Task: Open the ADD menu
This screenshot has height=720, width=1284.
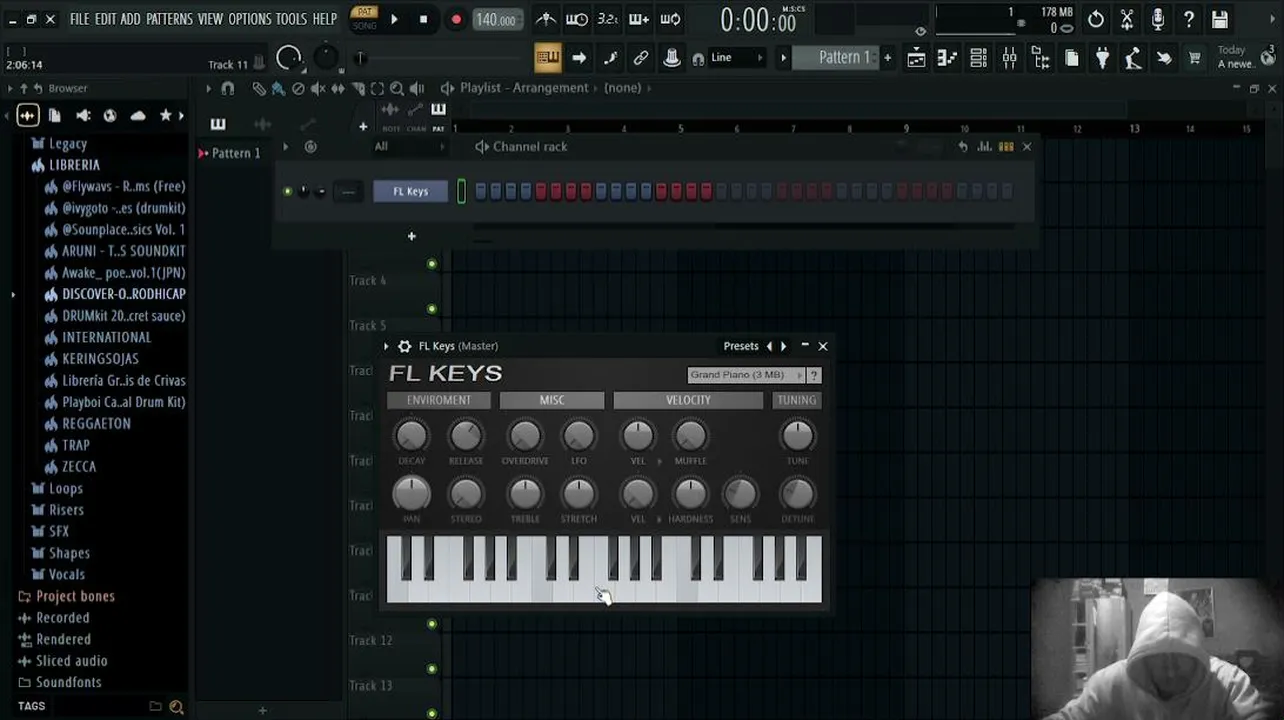Action: [x=131, y=19]
